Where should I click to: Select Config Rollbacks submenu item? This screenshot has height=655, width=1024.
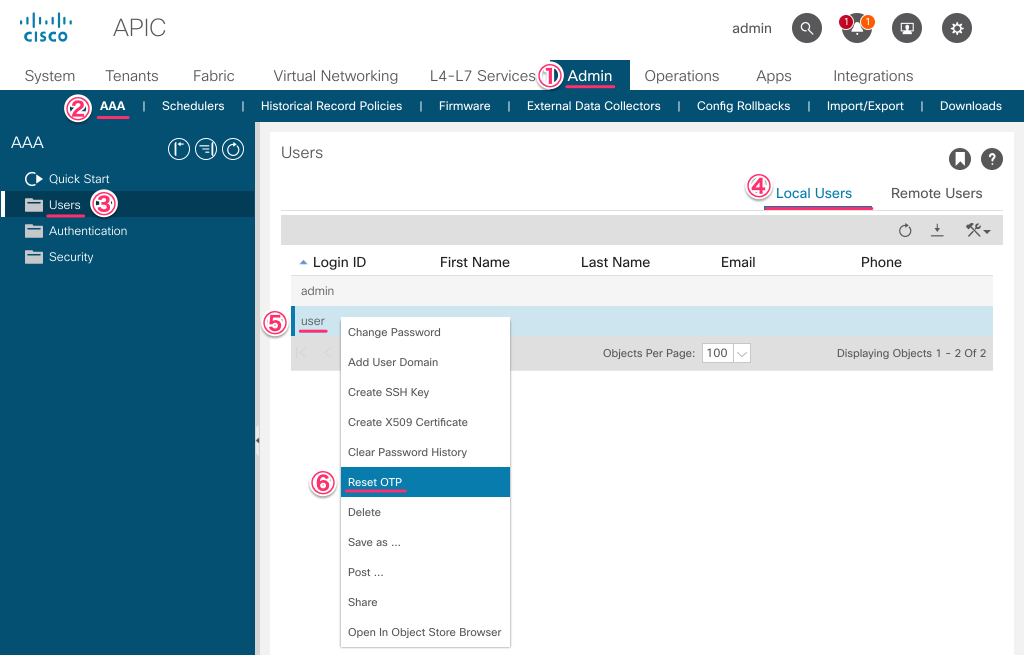tap(743, 106)
